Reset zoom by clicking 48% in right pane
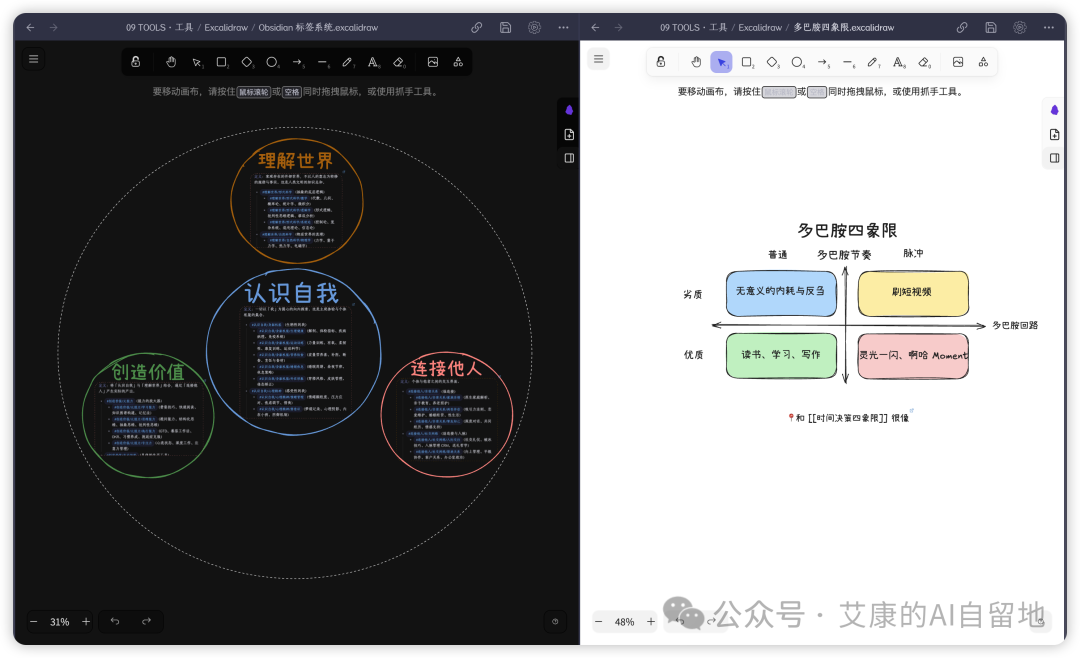Image resolution: width=1080 pixels, height=658 pixels. click(625, 621)
